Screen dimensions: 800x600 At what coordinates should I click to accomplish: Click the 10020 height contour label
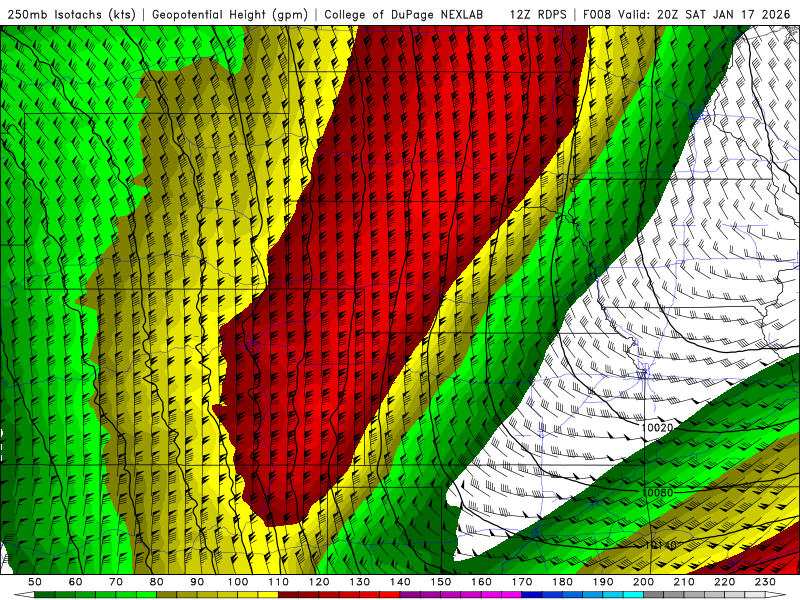657,428
